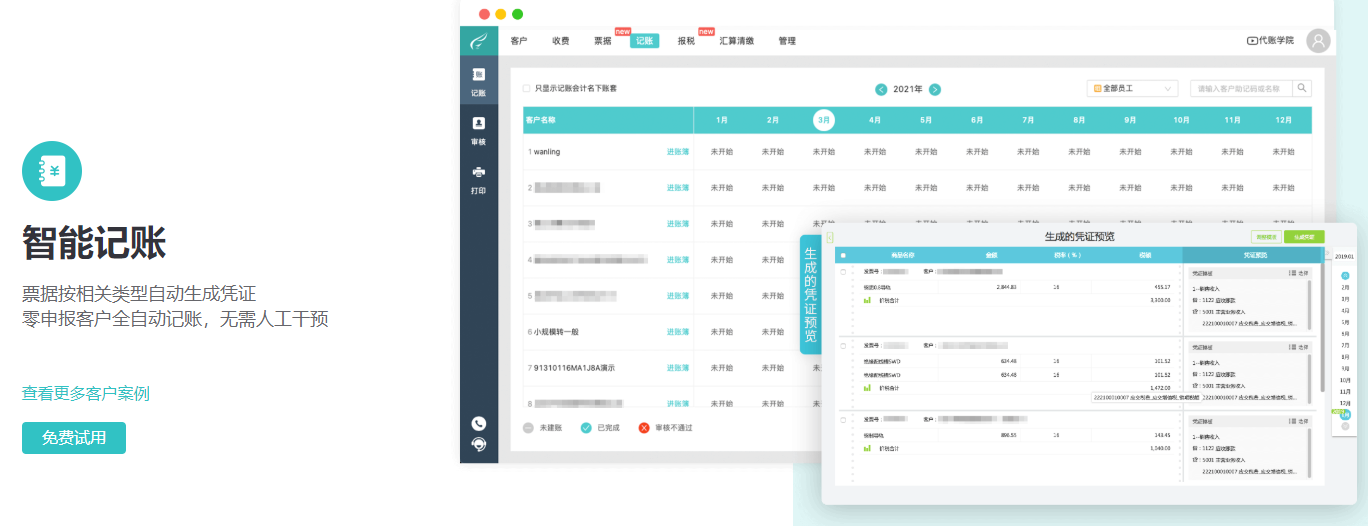Image resolution: width=1368 pixels, height=526 pixels.
Task: Open the 查看更多客户案例 link
Action: point(86,394)
